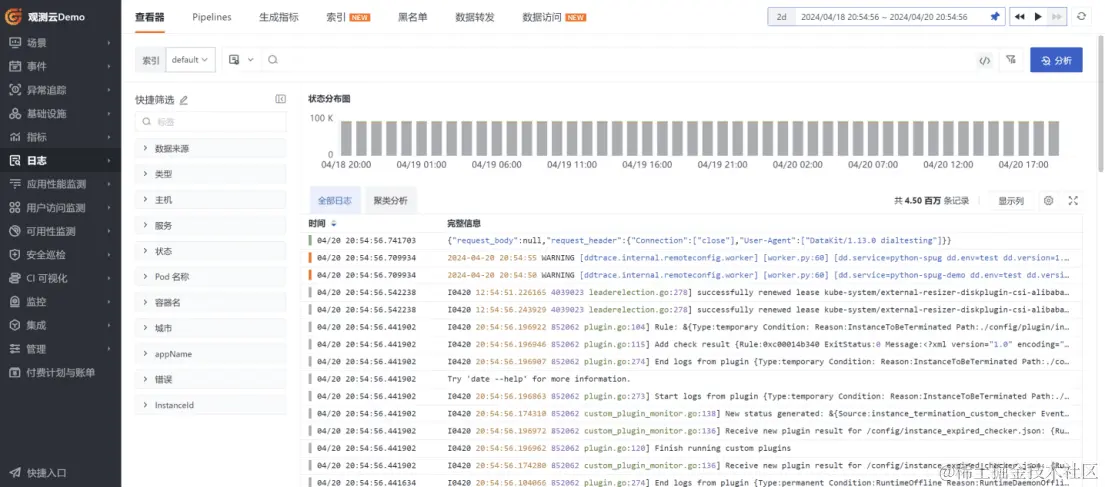Open the 监控 sidebar item
The image size is (1105, 488).
point(61,301)
